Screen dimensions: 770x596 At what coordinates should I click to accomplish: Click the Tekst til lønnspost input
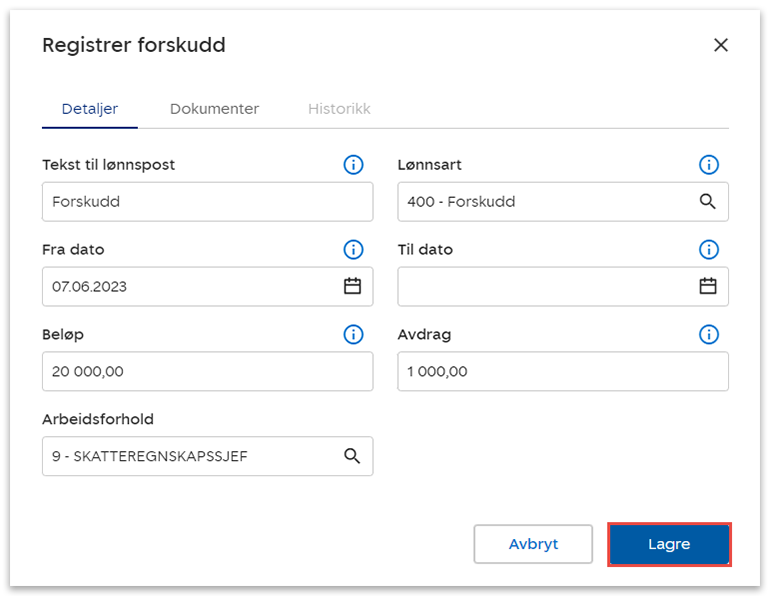[190, 202]
